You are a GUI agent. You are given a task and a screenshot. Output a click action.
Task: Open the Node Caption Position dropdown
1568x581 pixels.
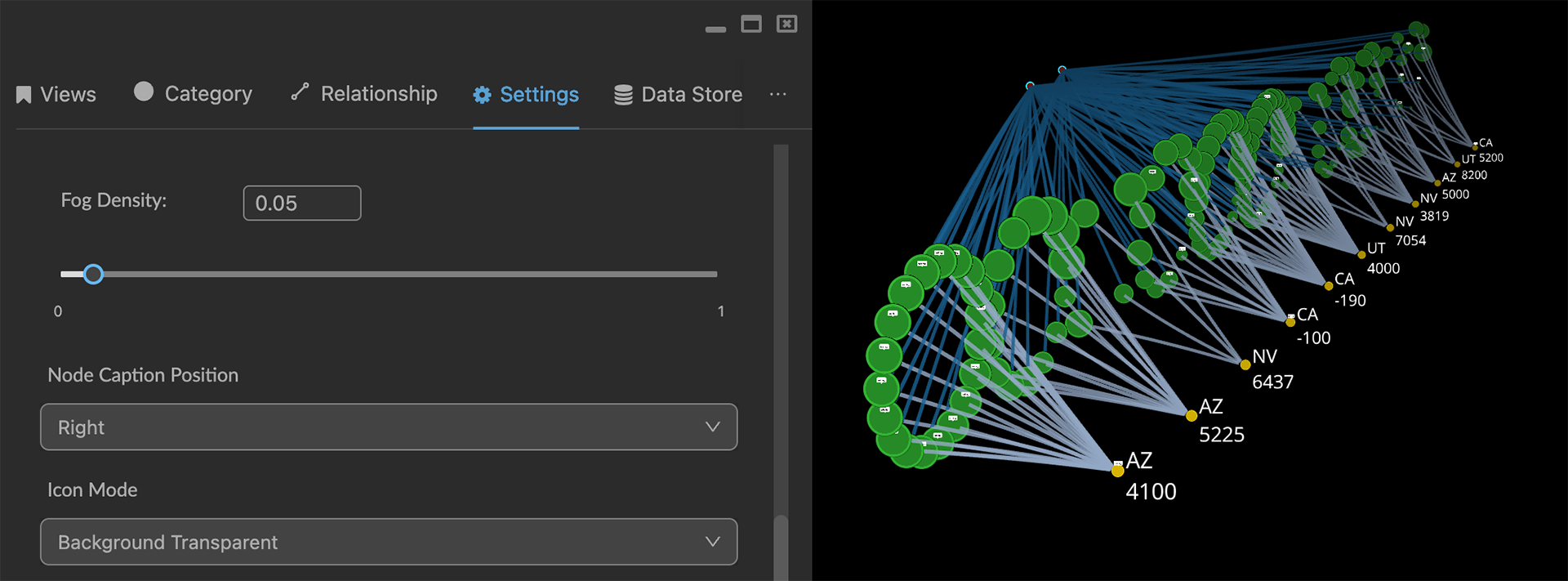[388, 427]
